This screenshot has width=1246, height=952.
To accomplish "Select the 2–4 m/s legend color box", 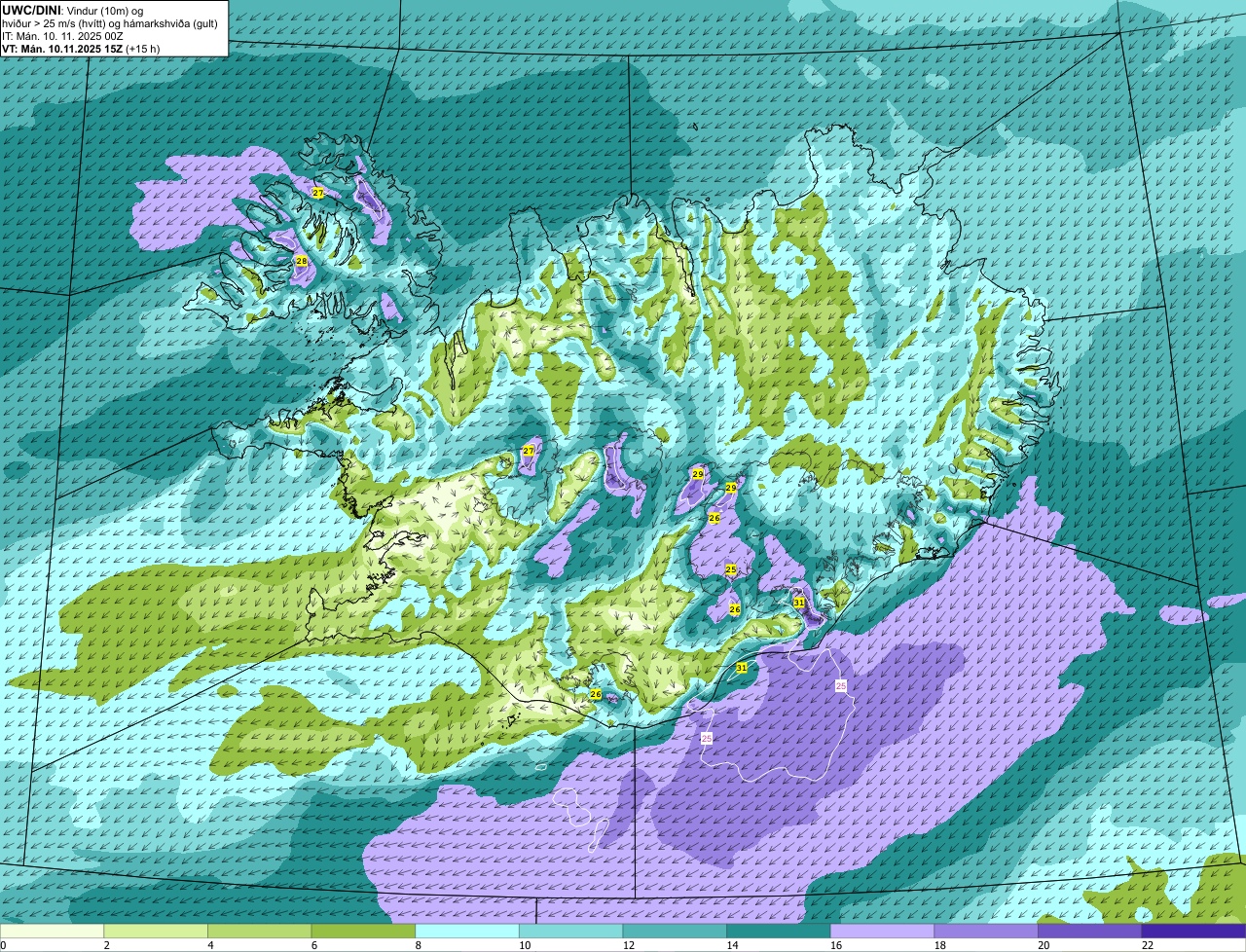I will click(x=156, y=932).
